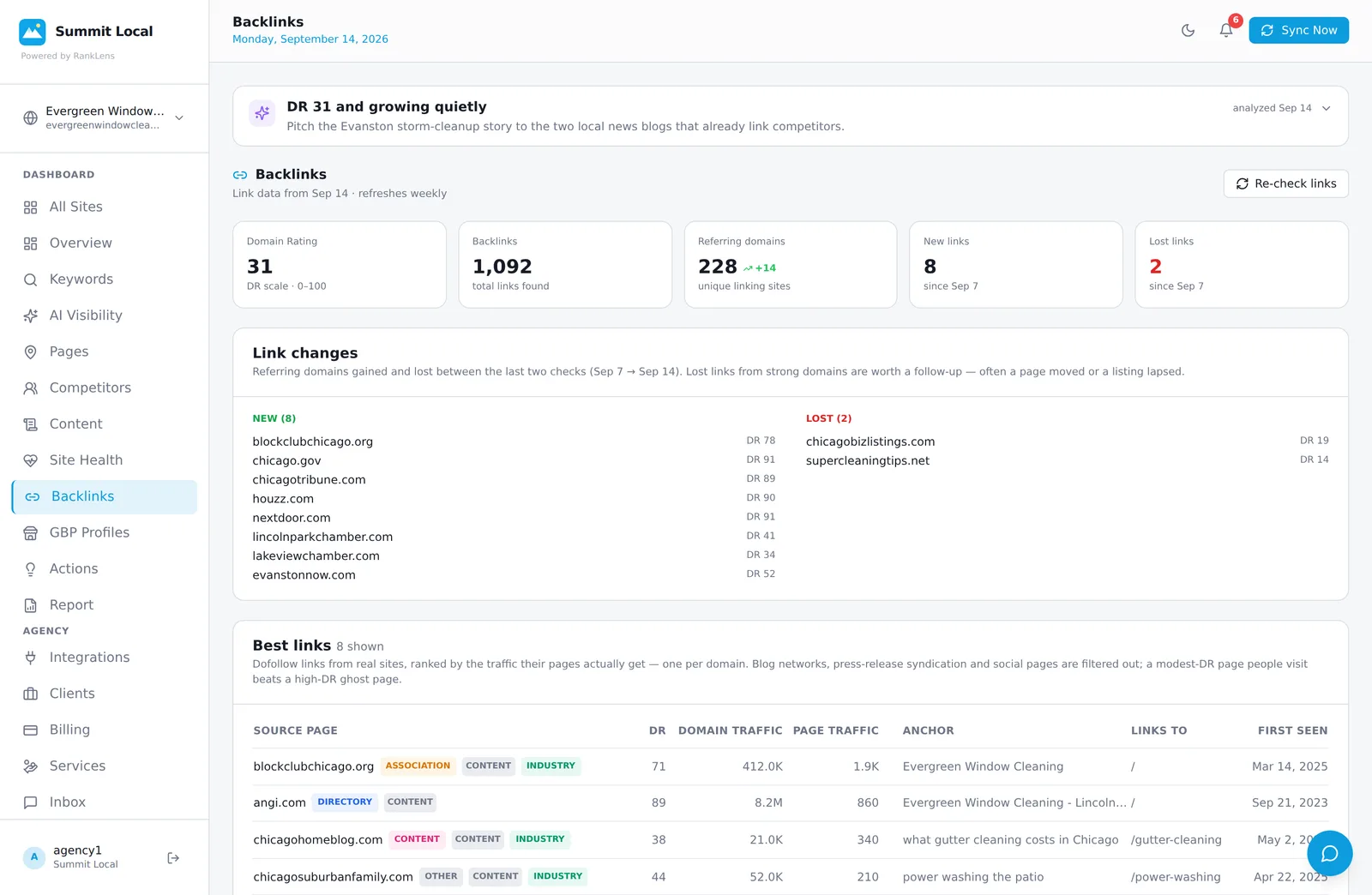Sort by PAGE TRAFFIC column header
1372x895 pixels.
[835, 730]
